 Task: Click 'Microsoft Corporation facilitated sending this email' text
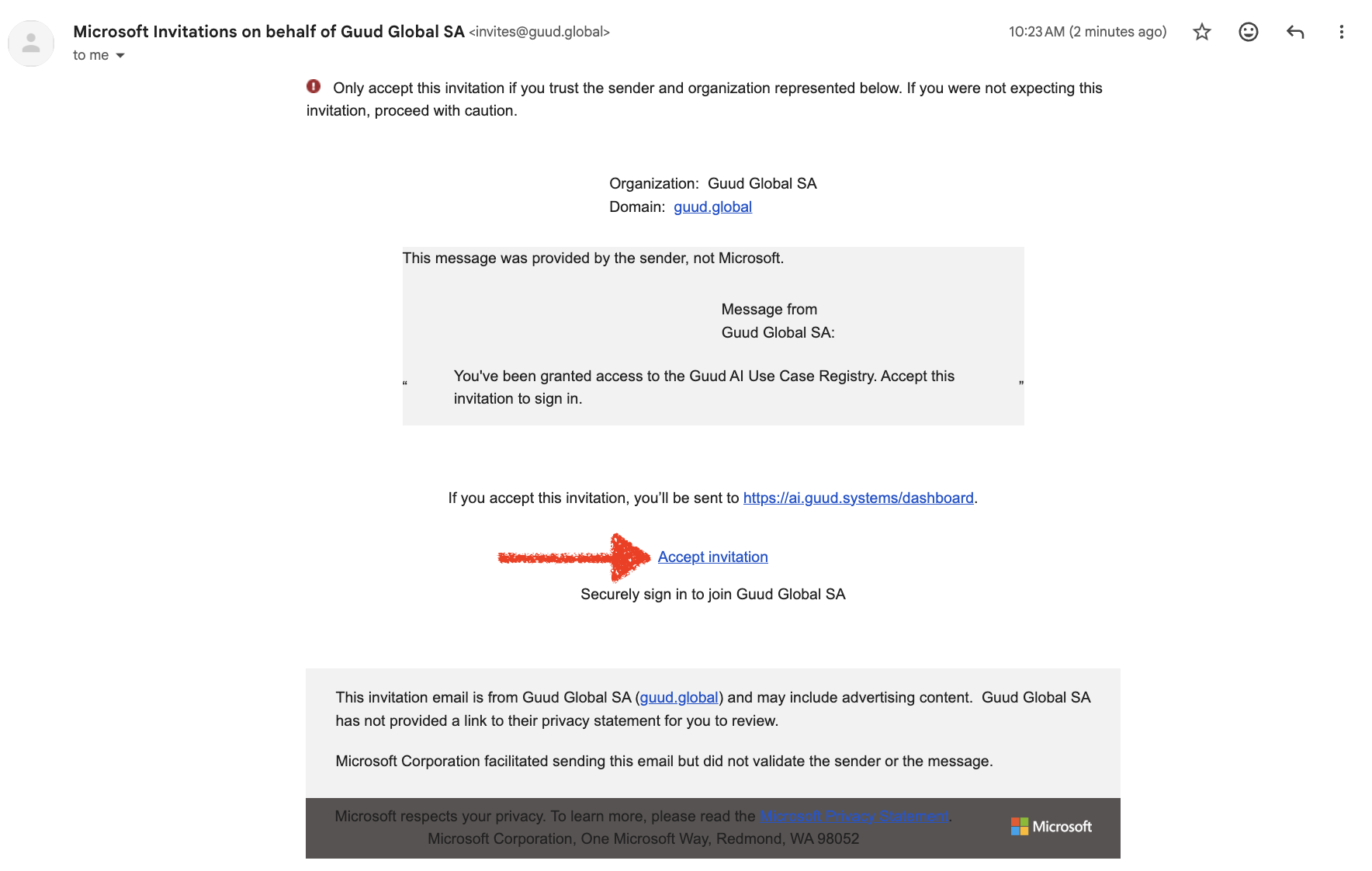coord(664,761)
